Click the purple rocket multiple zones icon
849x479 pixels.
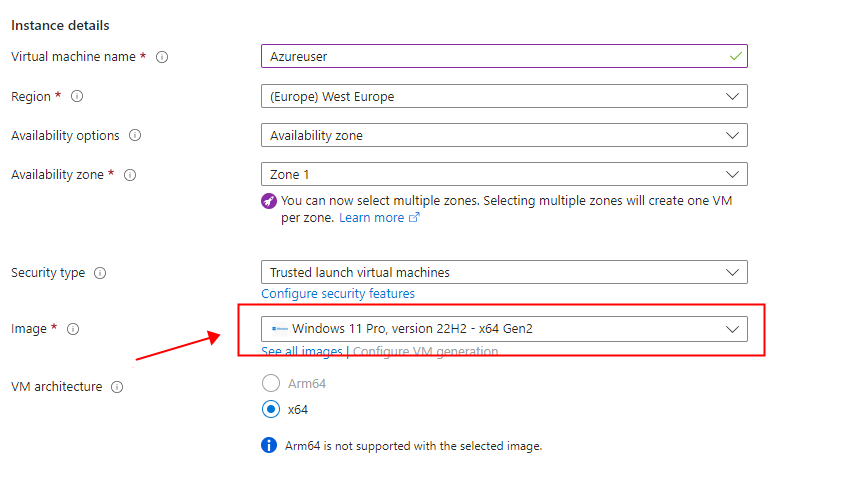(x=269, y=201)
